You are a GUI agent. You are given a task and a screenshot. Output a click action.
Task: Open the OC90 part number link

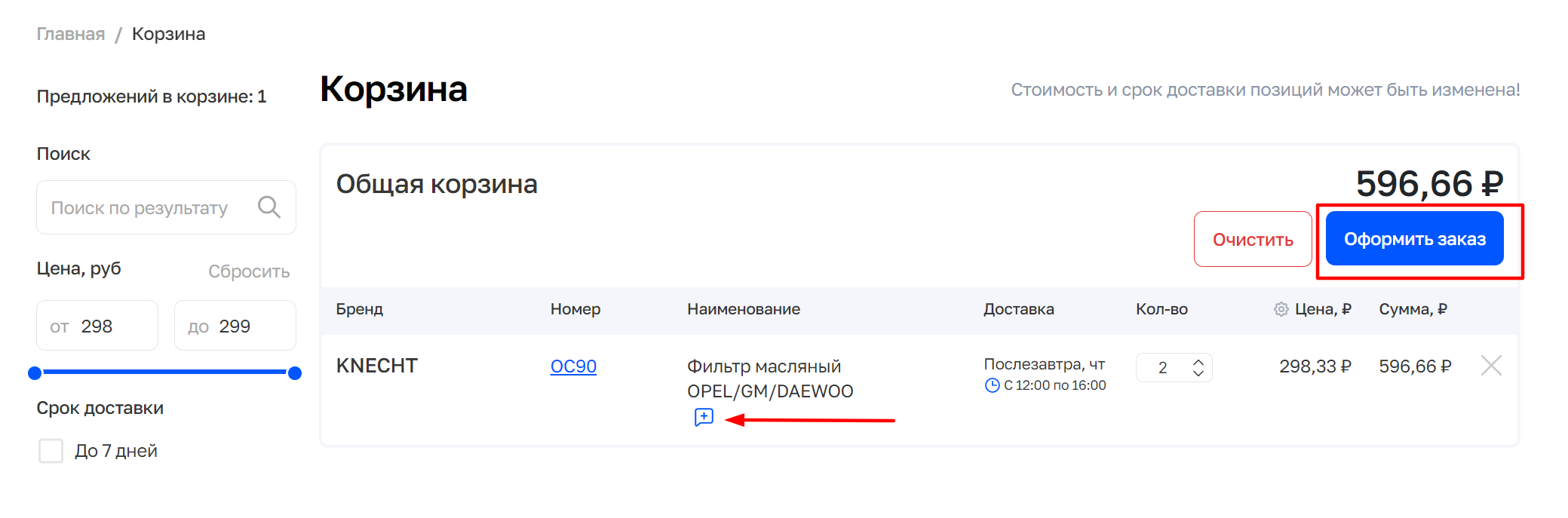click(x=573, y=366)
